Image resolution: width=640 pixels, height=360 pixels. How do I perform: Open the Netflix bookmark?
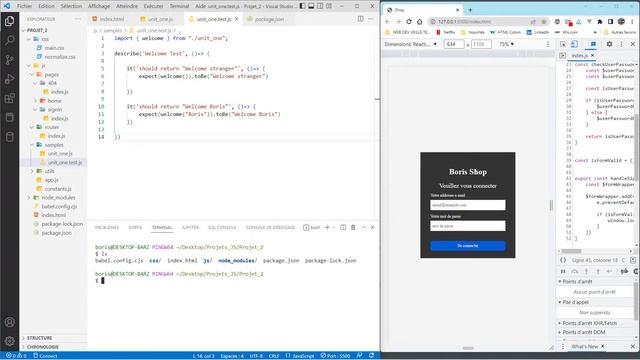pos(446,32)
